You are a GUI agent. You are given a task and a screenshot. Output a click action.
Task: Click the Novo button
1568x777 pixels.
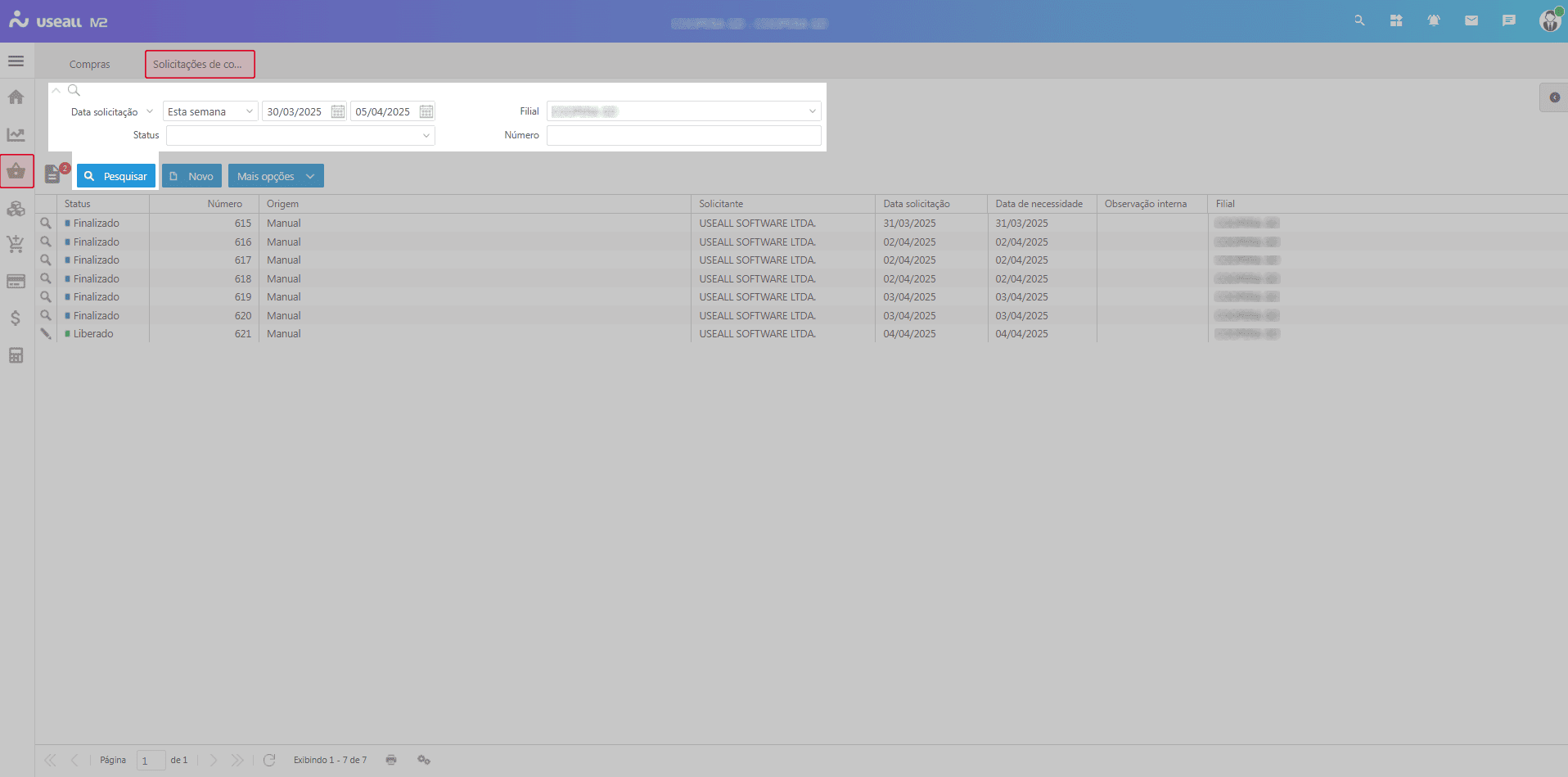191,176
